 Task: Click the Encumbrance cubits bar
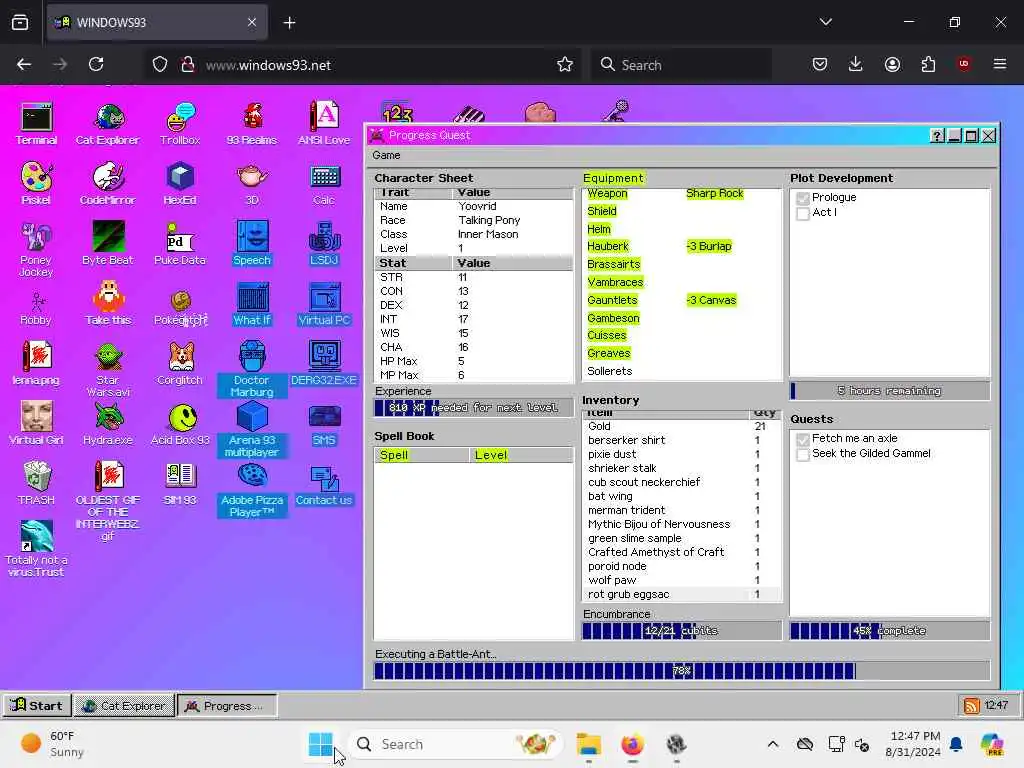[681, 631]
